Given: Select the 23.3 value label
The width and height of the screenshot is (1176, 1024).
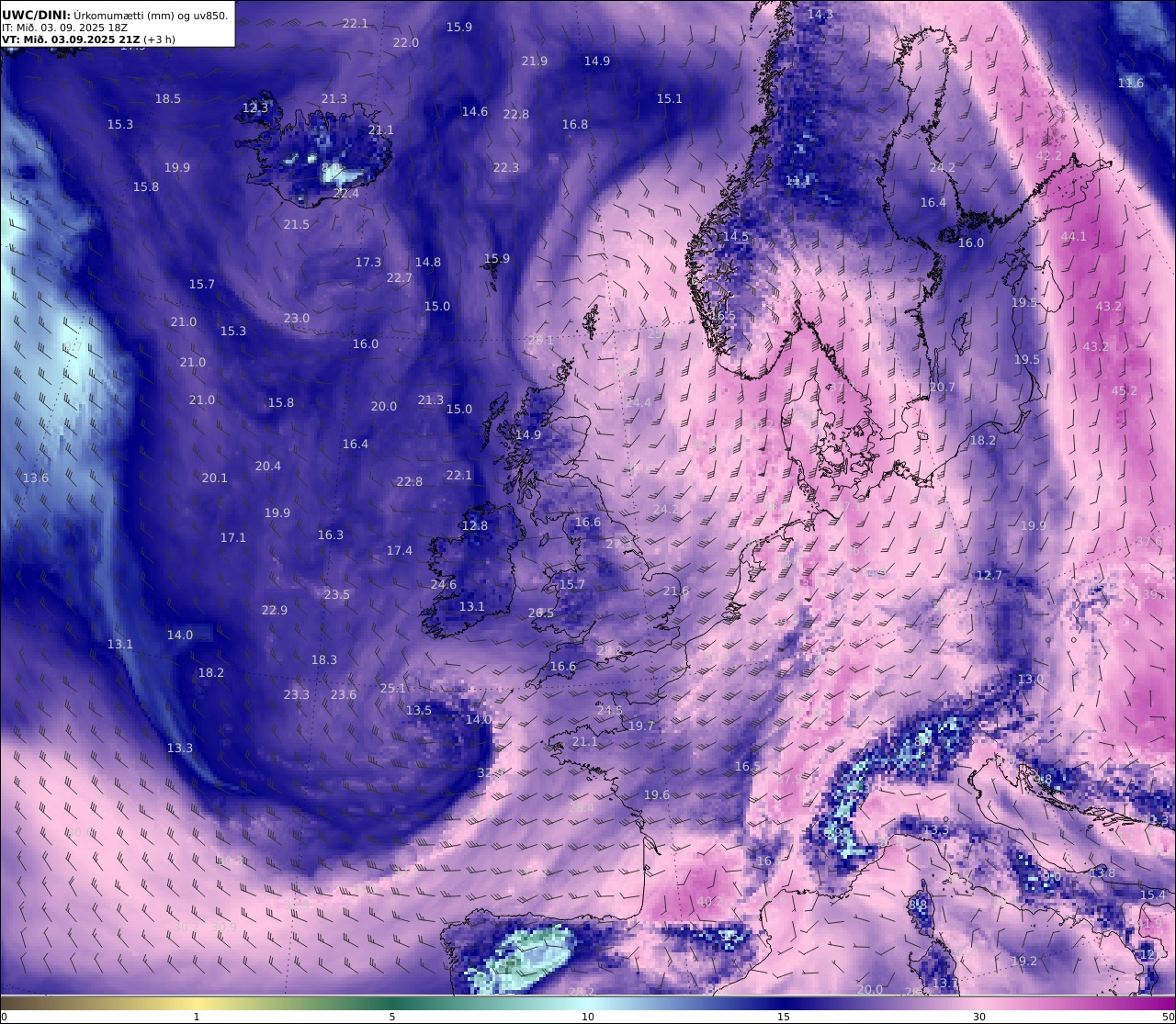Looking at the screenshot, I should pos(297,695).
